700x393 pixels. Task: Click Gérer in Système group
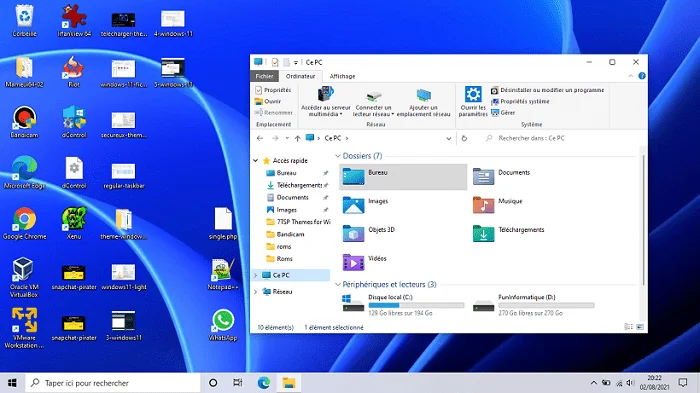click(503, 113)
